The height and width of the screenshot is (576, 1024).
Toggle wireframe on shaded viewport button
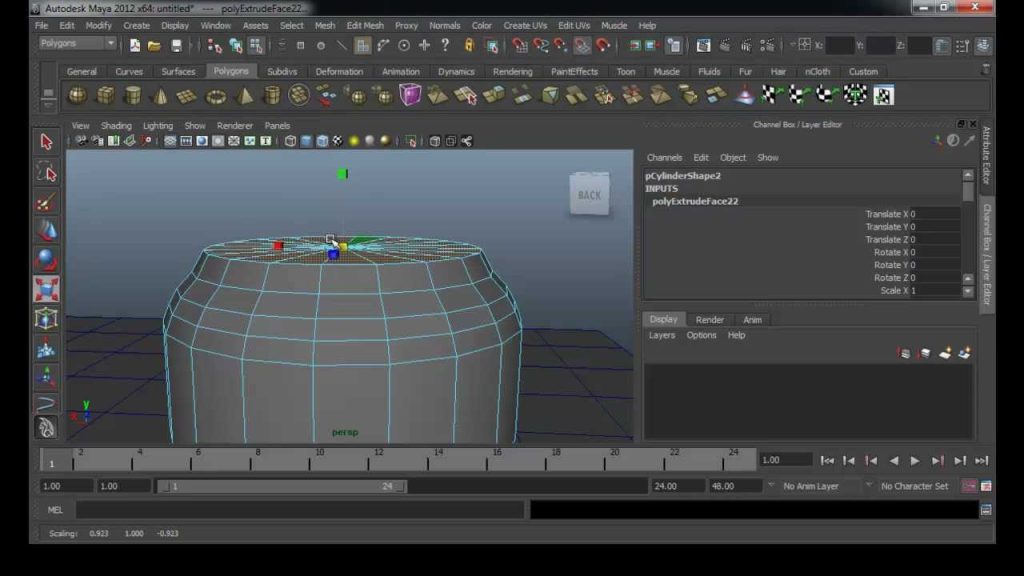point(322,141)
